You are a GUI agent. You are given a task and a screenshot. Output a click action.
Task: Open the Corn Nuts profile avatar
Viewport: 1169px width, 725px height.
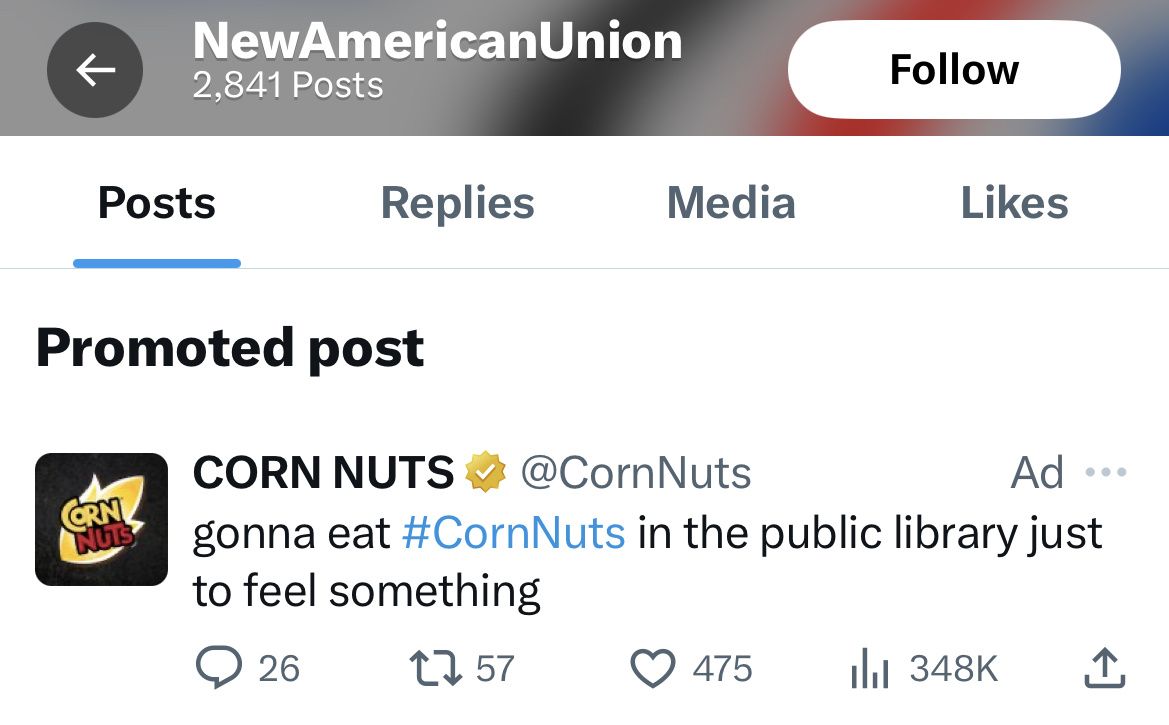pos(101,519)
